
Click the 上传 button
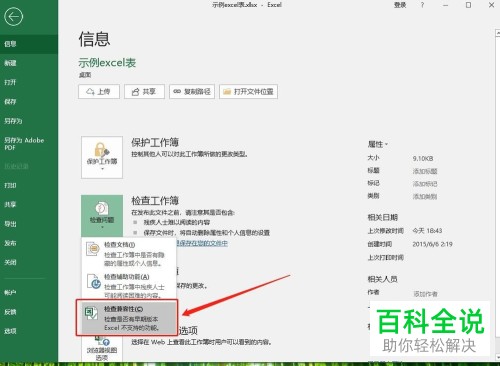[x=99, y=91]
